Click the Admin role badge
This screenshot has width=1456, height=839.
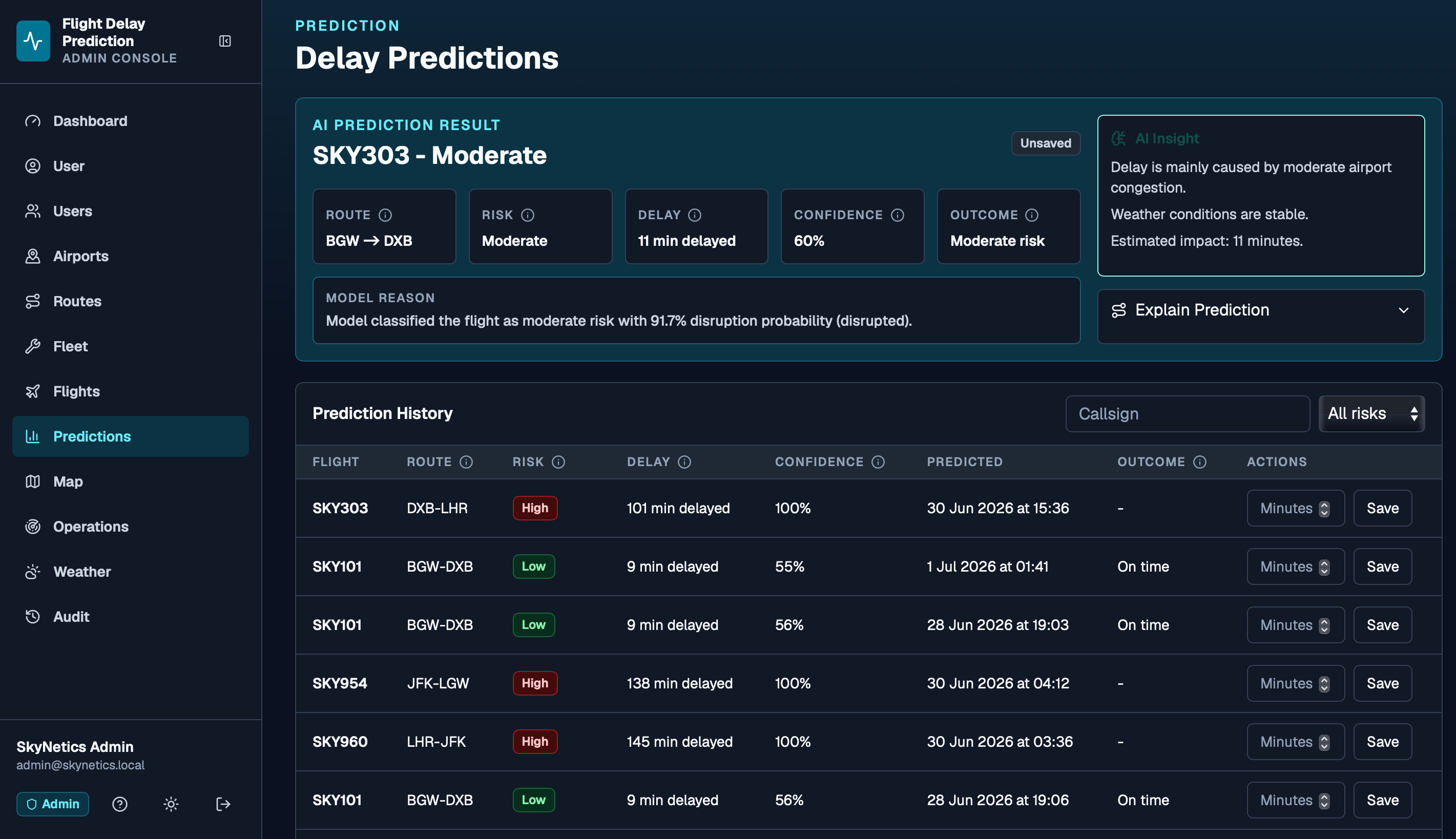52,804
